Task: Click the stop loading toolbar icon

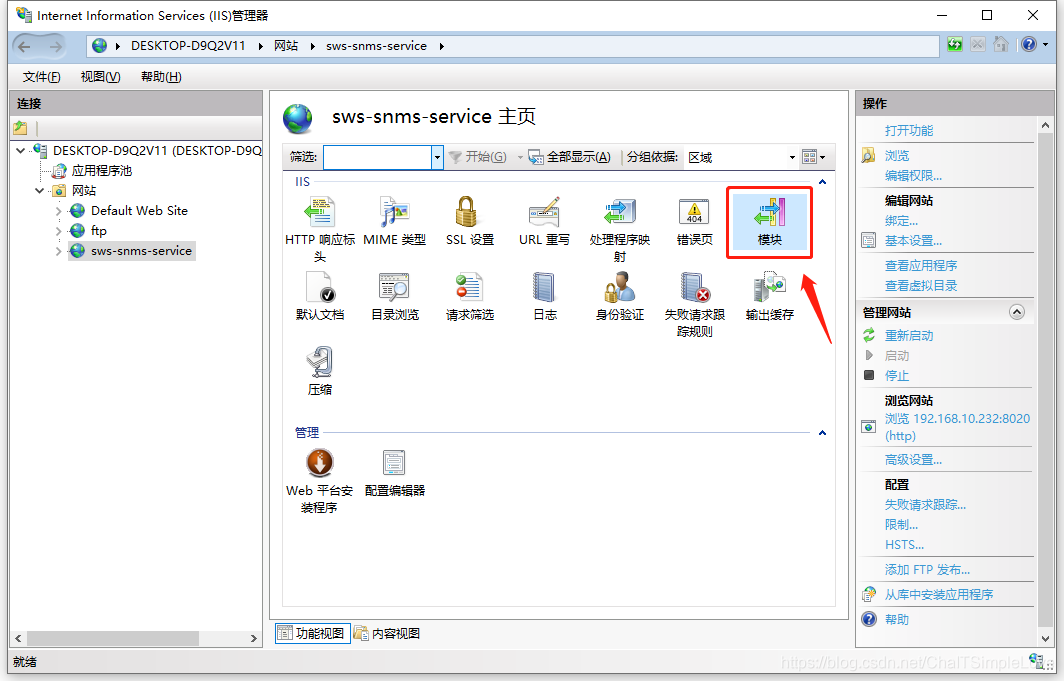Action: 977,45
